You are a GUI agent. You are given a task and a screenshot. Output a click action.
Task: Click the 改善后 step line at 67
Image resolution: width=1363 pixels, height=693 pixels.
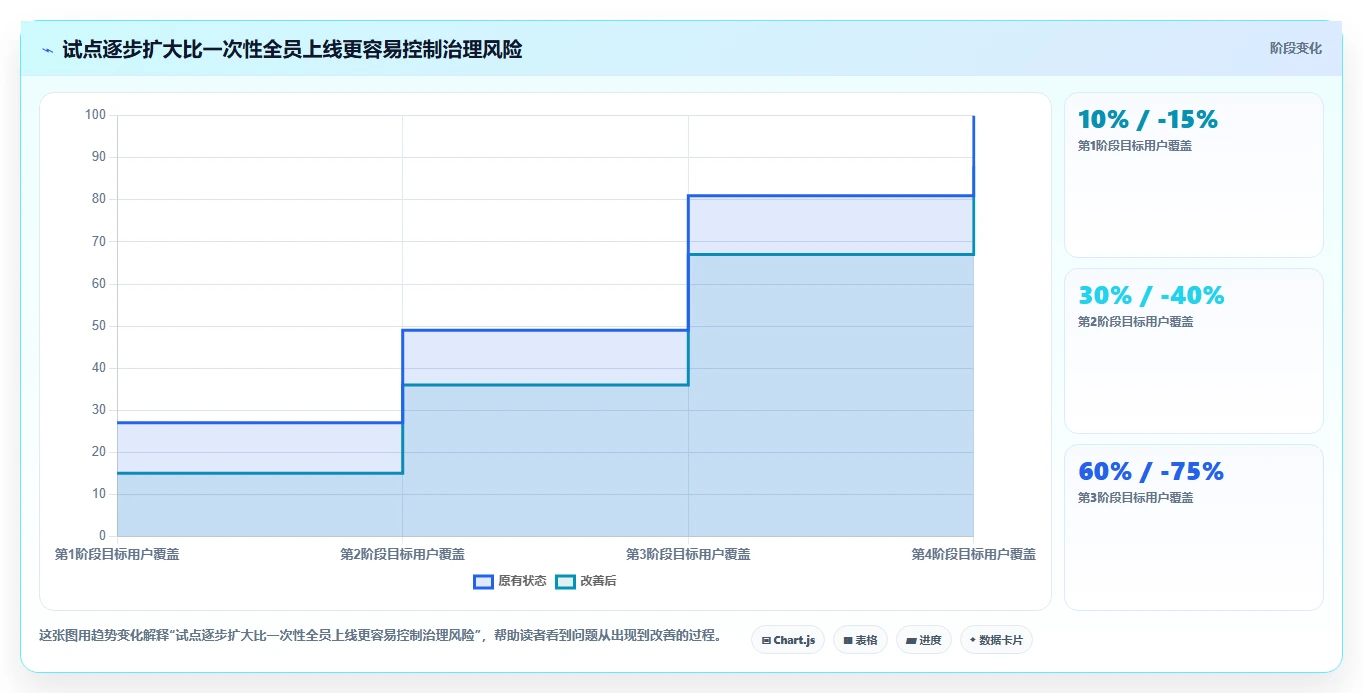830,254
